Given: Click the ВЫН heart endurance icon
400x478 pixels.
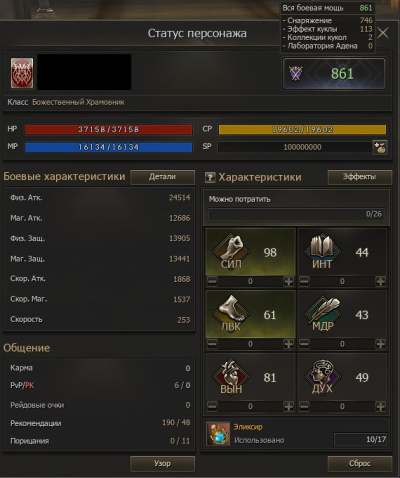Looking at the screenshot, I should [231, 376].
